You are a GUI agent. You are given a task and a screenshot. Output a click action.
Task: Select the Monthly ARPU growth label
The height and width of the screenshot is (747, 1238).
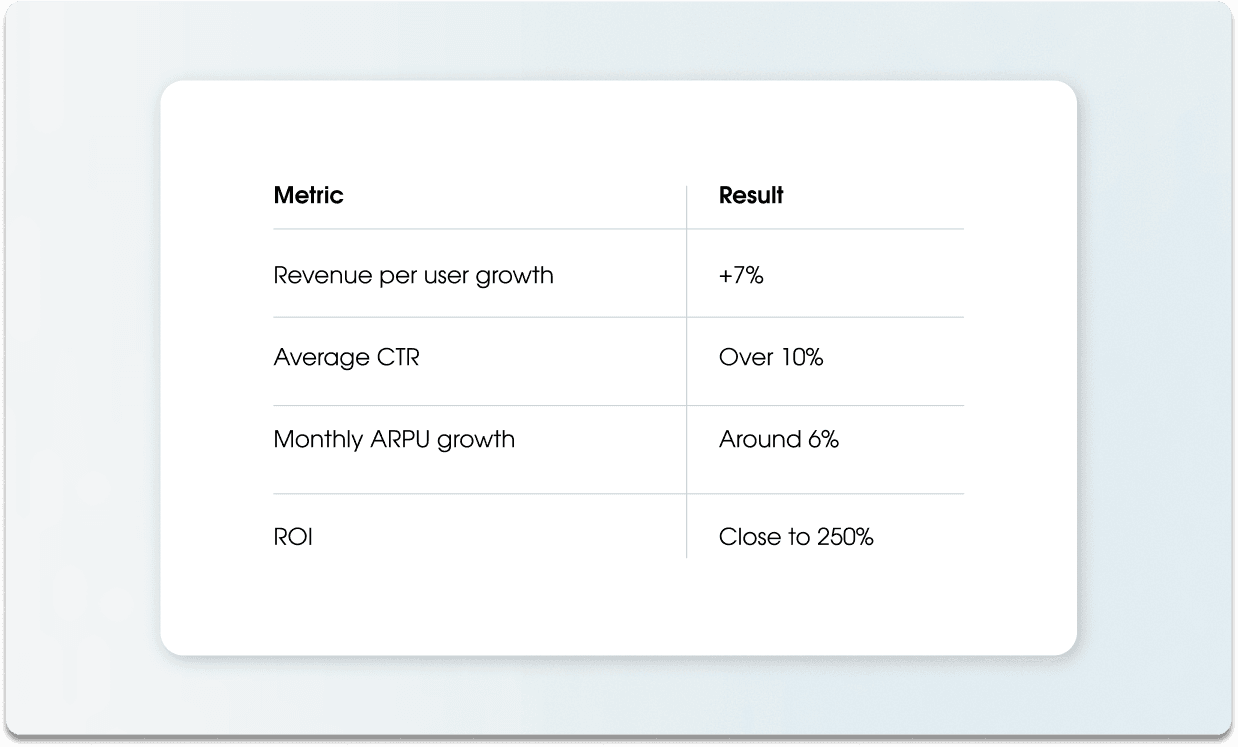(394, 440)
